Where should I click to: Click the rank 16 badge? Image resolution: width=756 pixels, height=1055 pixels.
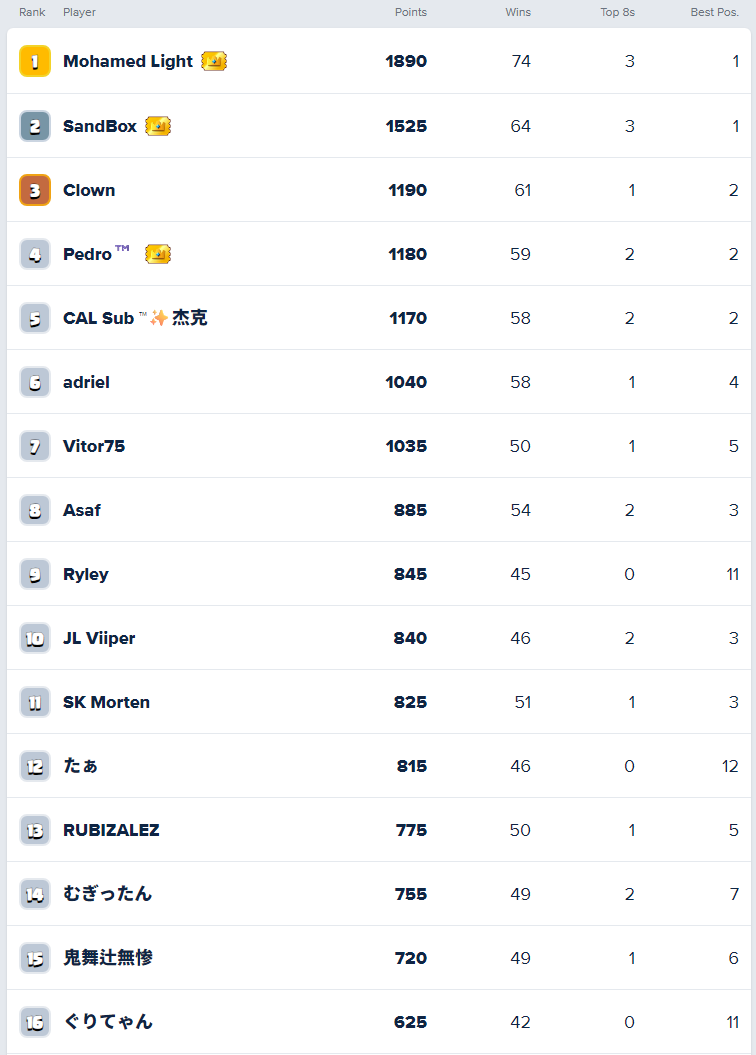coord(35,1022)
